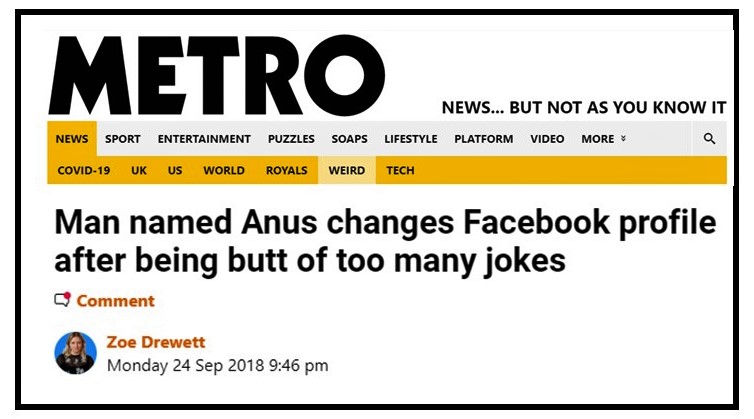The image size is (754, 419).
Task: Select the COVID-19 sub-category
Action: pos(84,170)
